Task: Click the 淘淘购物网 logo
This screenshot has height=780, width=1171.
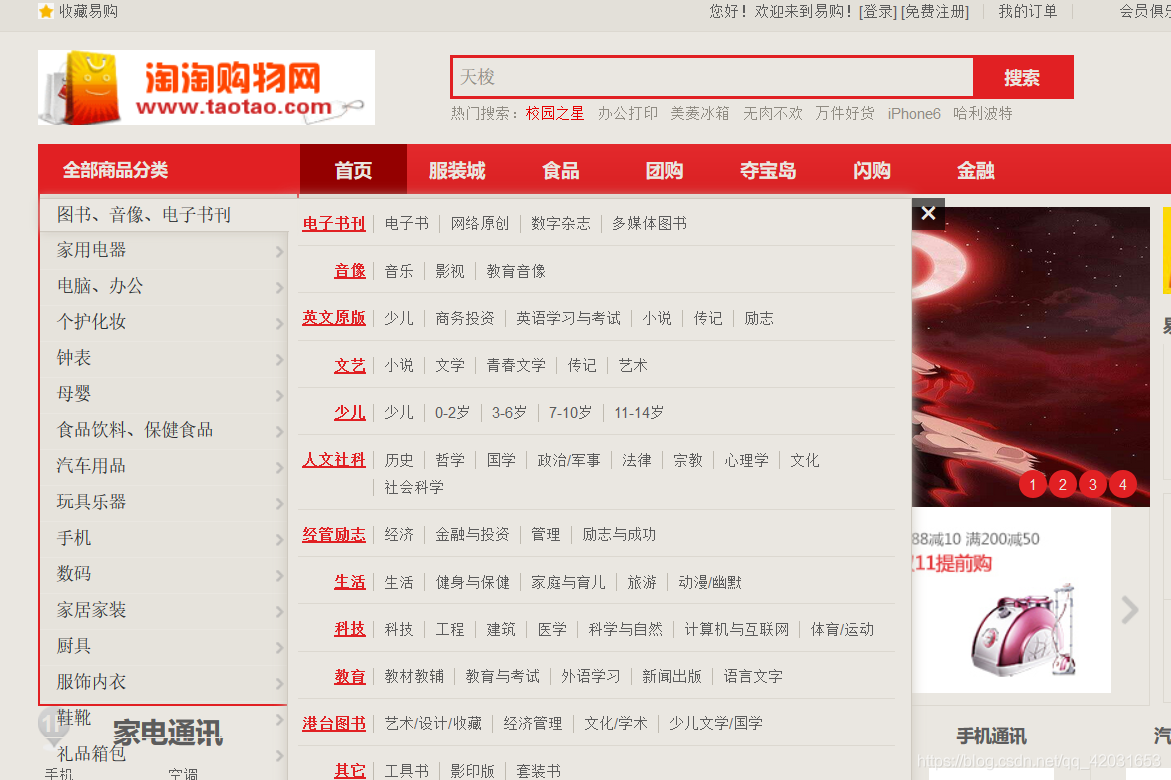Action: tap(206, 87)
